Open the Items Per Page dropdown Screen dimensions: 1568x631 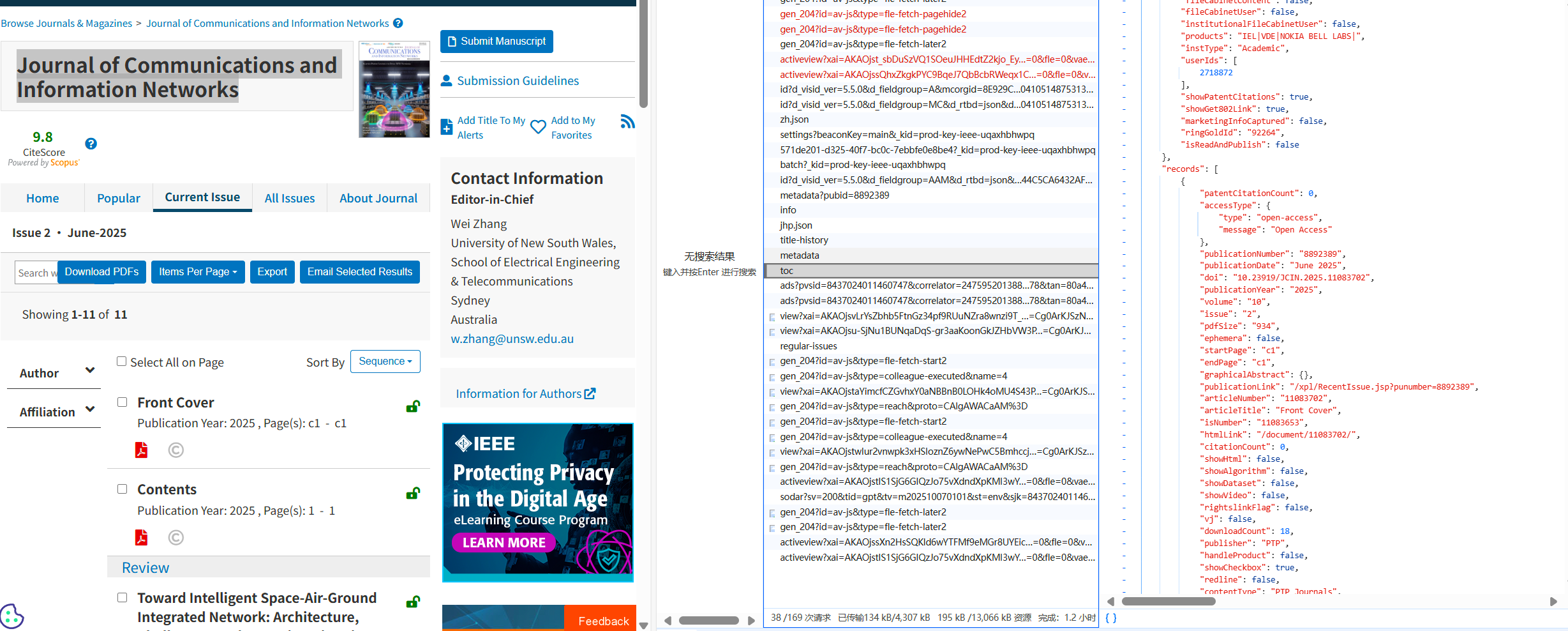(x=198, y=272)
